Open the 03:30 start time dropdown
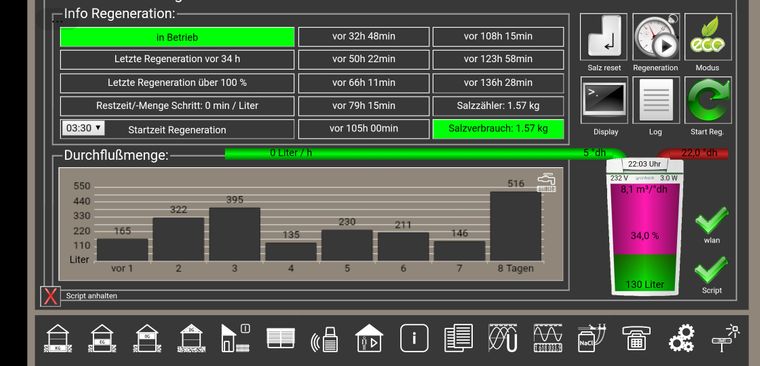The width and height of the screenshot is (760, 366). [x=83, y=128]
